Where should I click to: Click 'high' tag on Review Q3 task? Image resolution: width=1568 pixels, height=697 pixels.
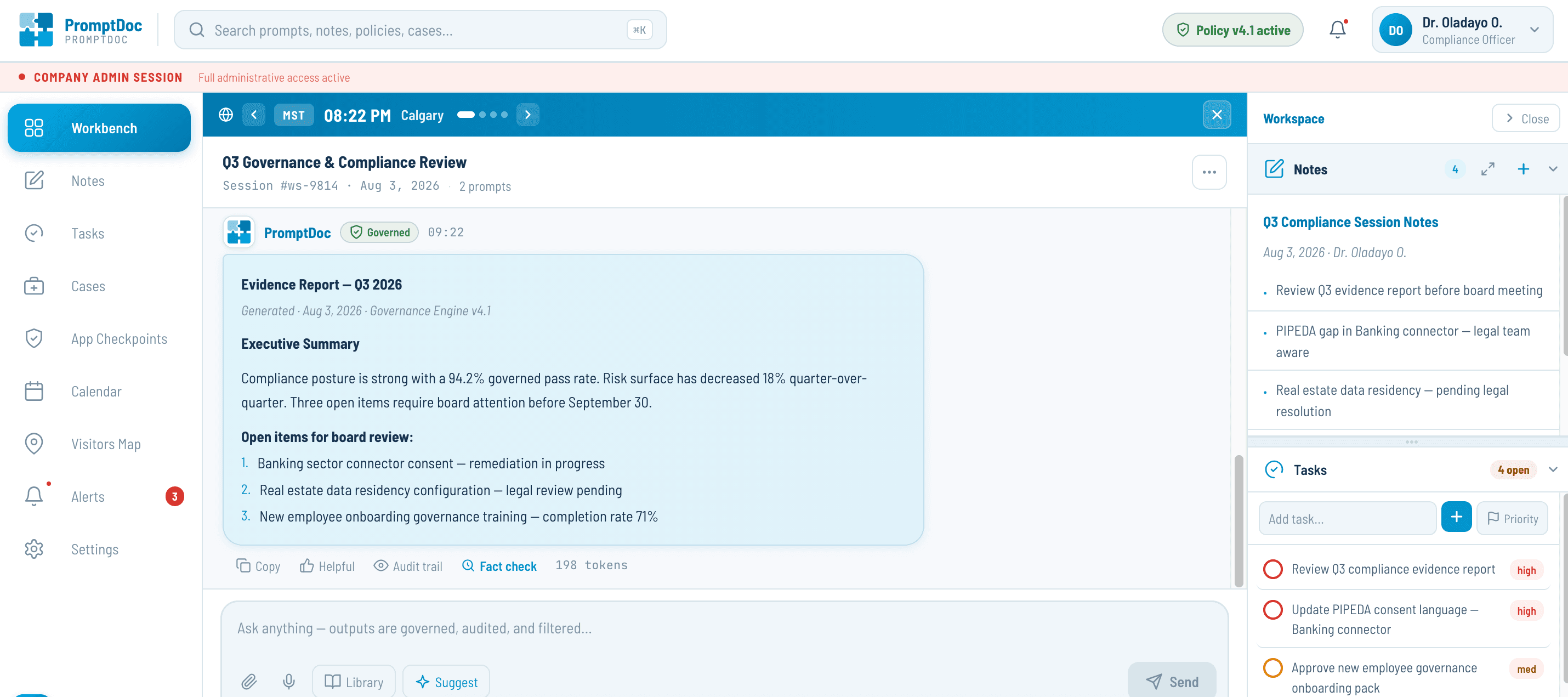point(1526,570)
